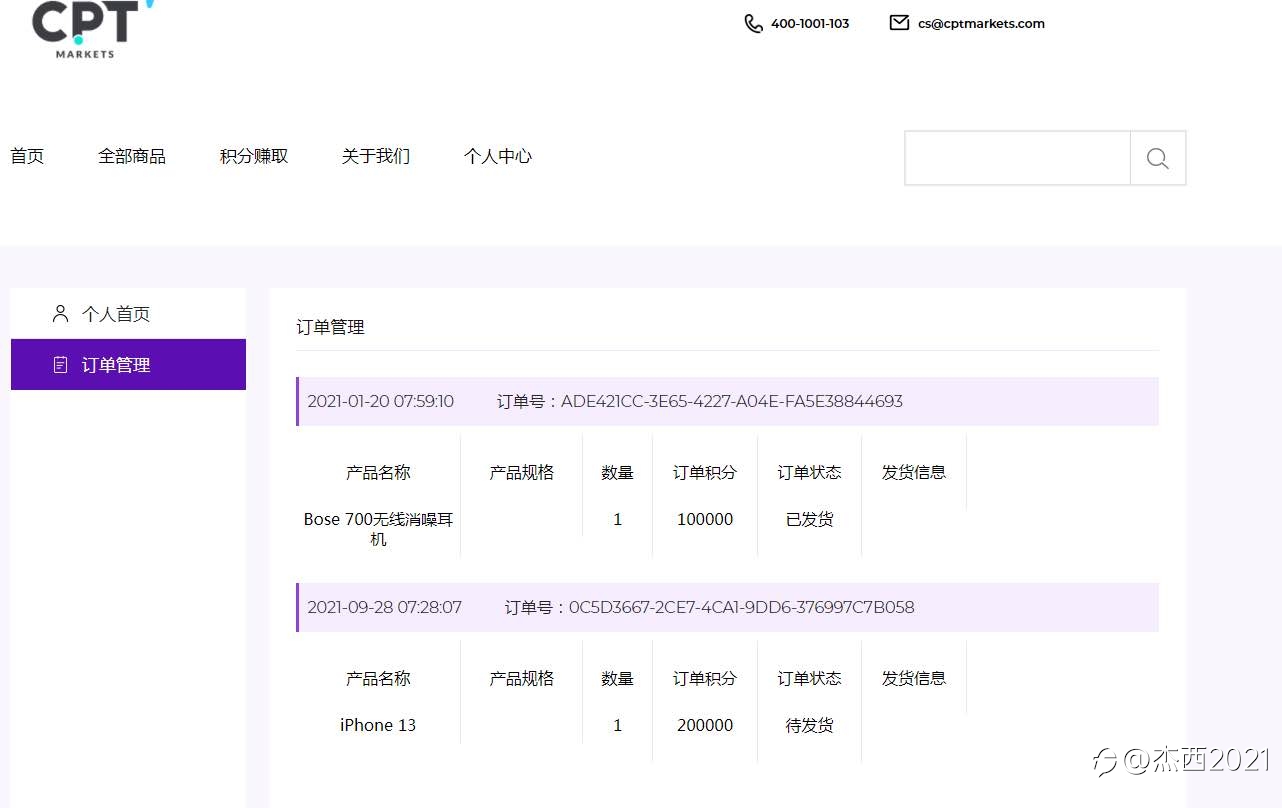Click quantity 1 in the Bose order

pyautogui.click(x=617, y=519)
